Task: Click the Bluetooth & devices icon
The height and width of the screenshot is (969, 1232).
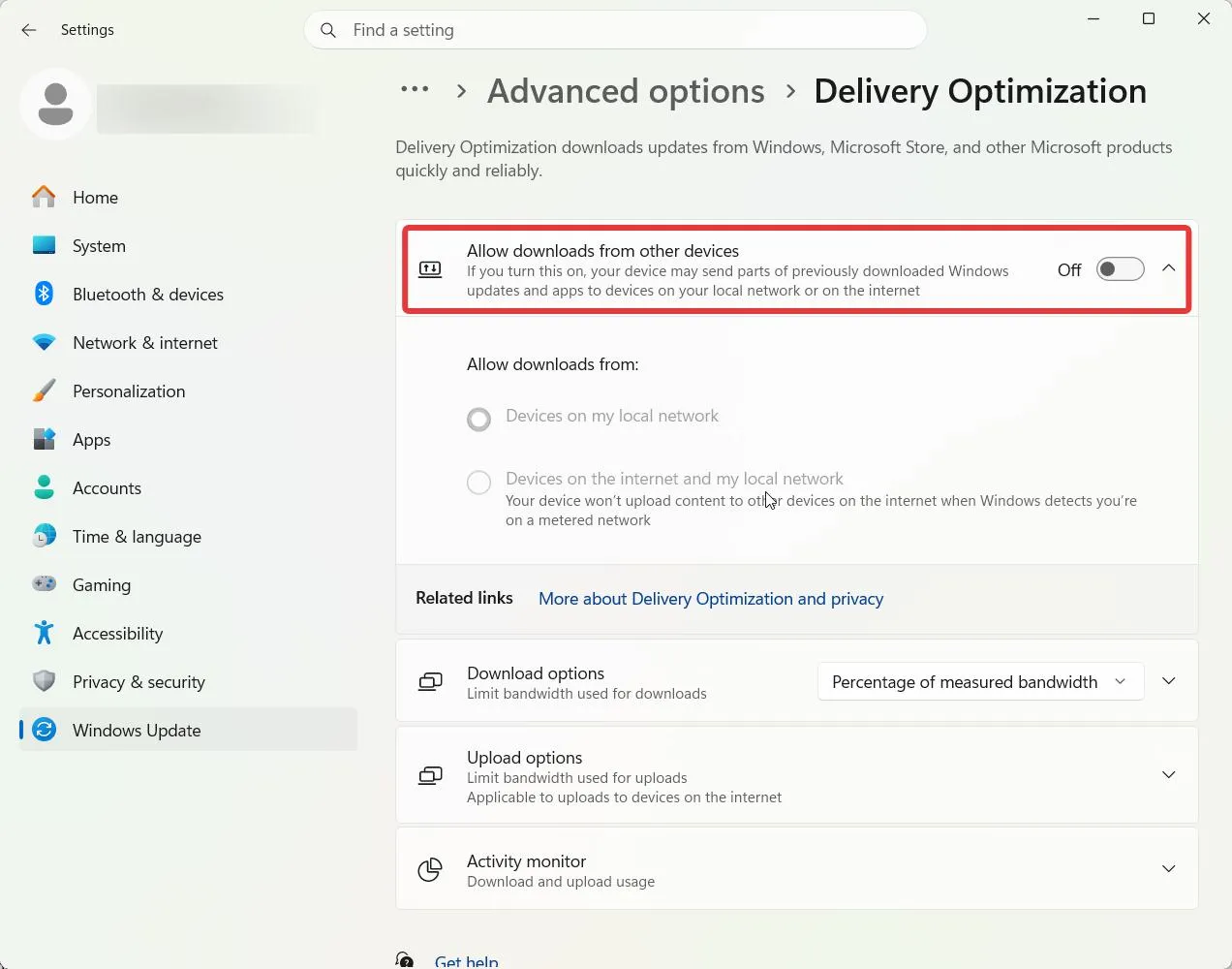Action: pos(44,294)
